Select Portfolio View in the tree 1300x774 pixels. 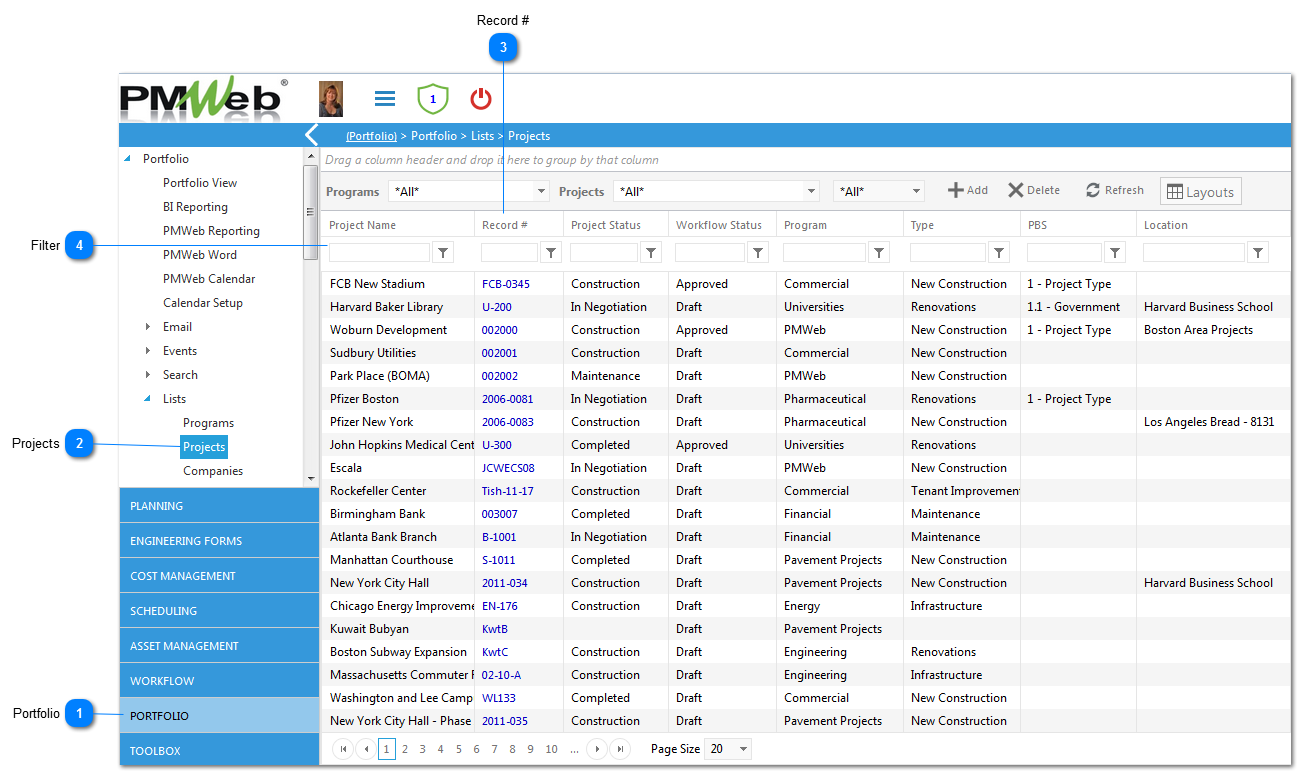(200, 183)
